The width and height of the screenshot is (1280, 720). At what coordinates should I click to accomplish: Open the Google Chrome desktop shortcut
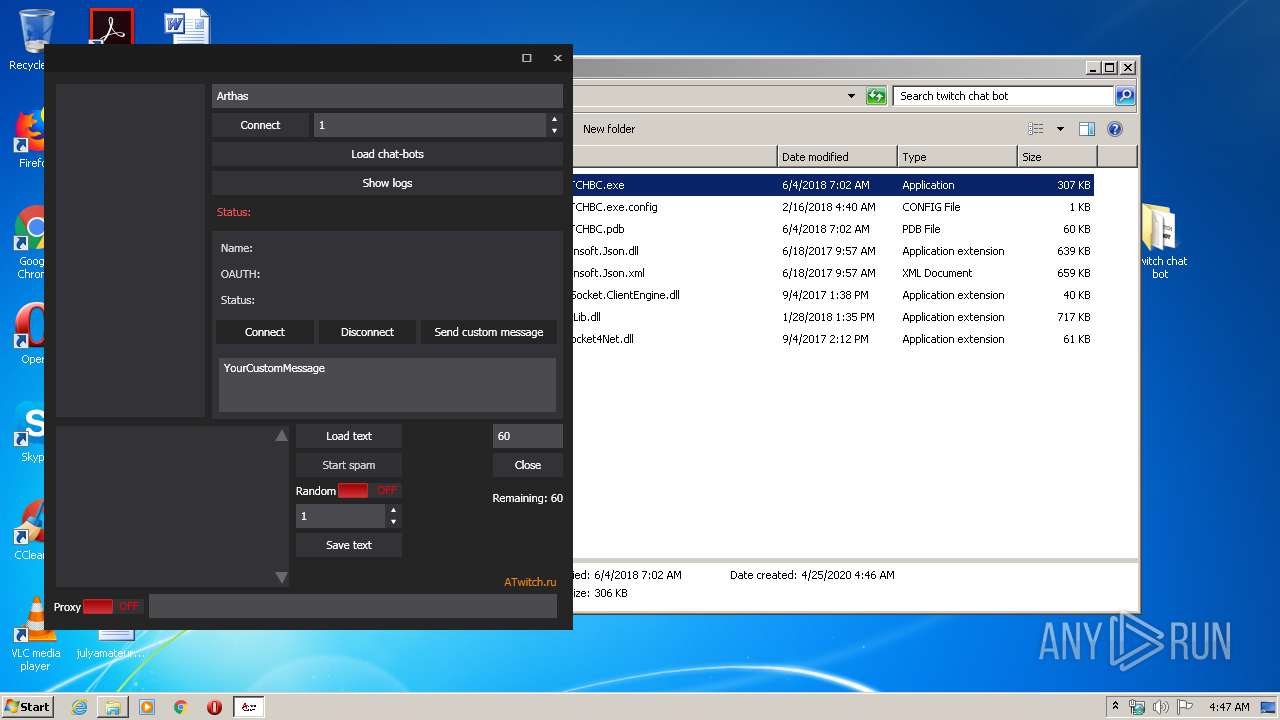(x=30, y=243)
